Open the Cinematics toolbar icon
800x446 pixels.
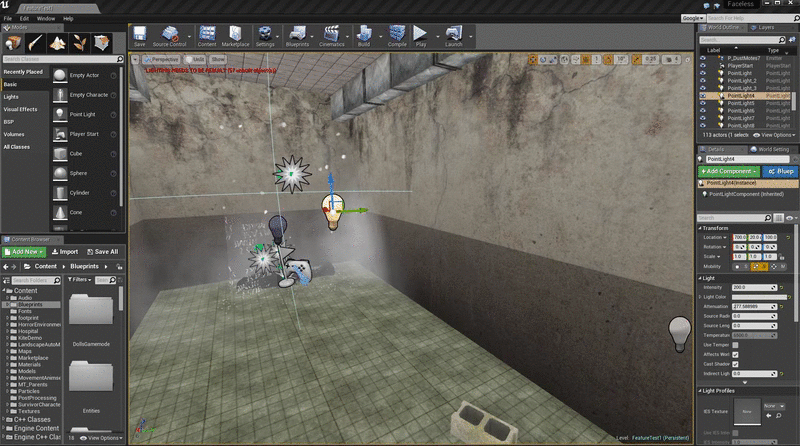(332, 36)
